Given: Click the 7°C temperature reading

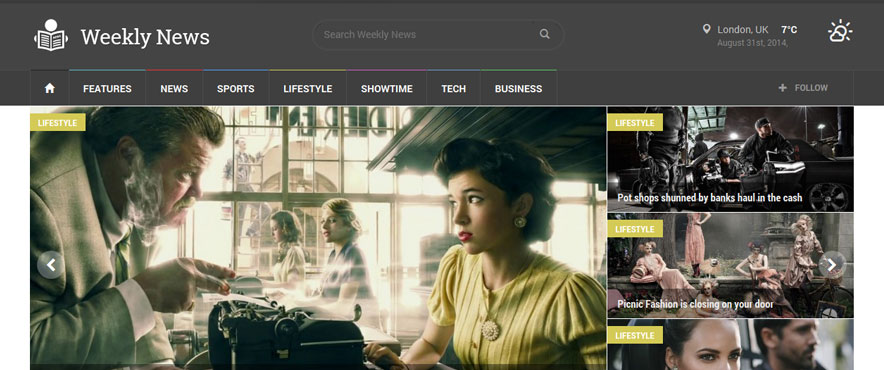Looking at the screenshot, I should click(789, 29).
